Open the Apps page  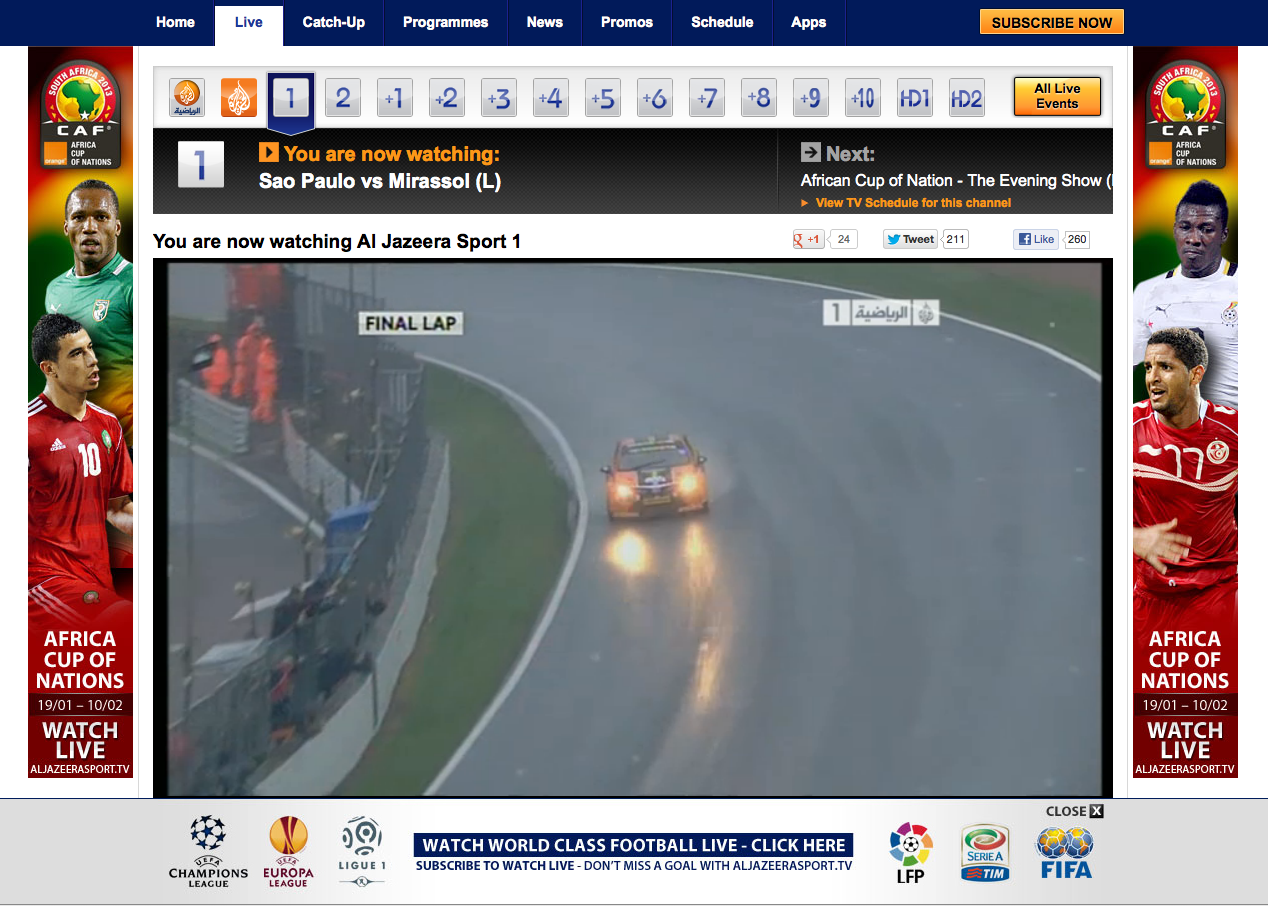809,22
